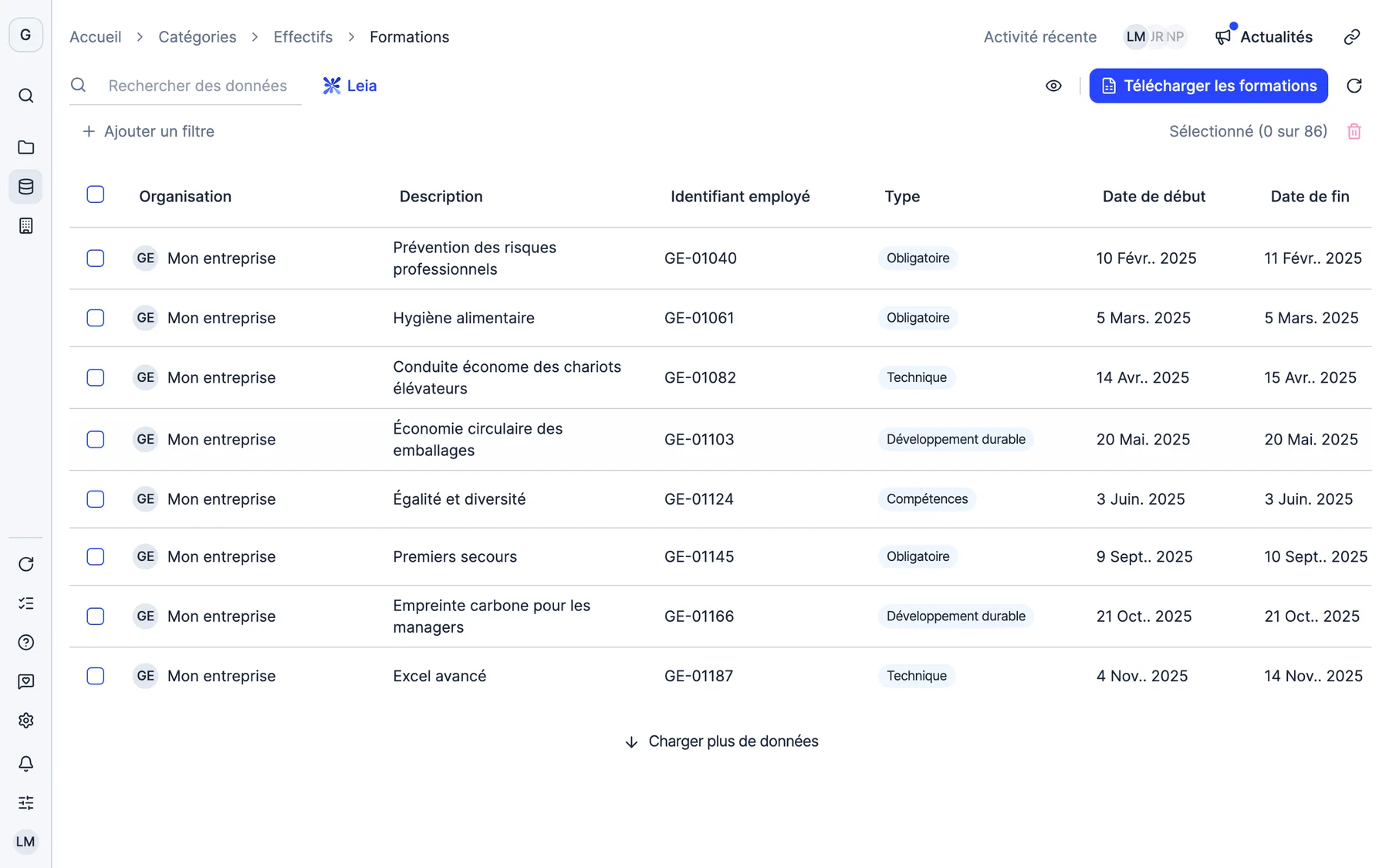Open the search icon in the sidebar
The image size is (1389, 868).
(x=25, y=96)
